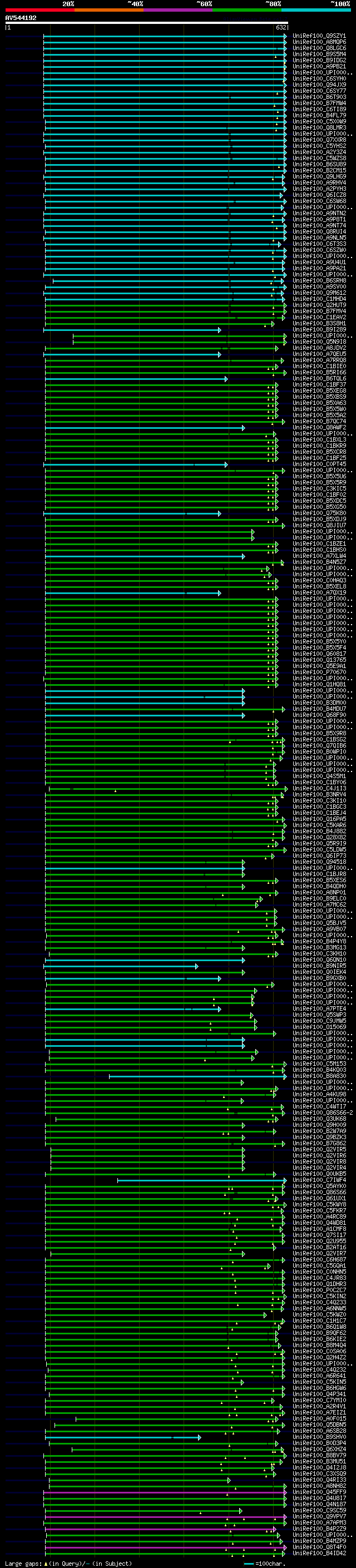Open hit UniRef100_Q5N9I8
This screenshot has width=356, height=1568.
click(x=319, y=342)
